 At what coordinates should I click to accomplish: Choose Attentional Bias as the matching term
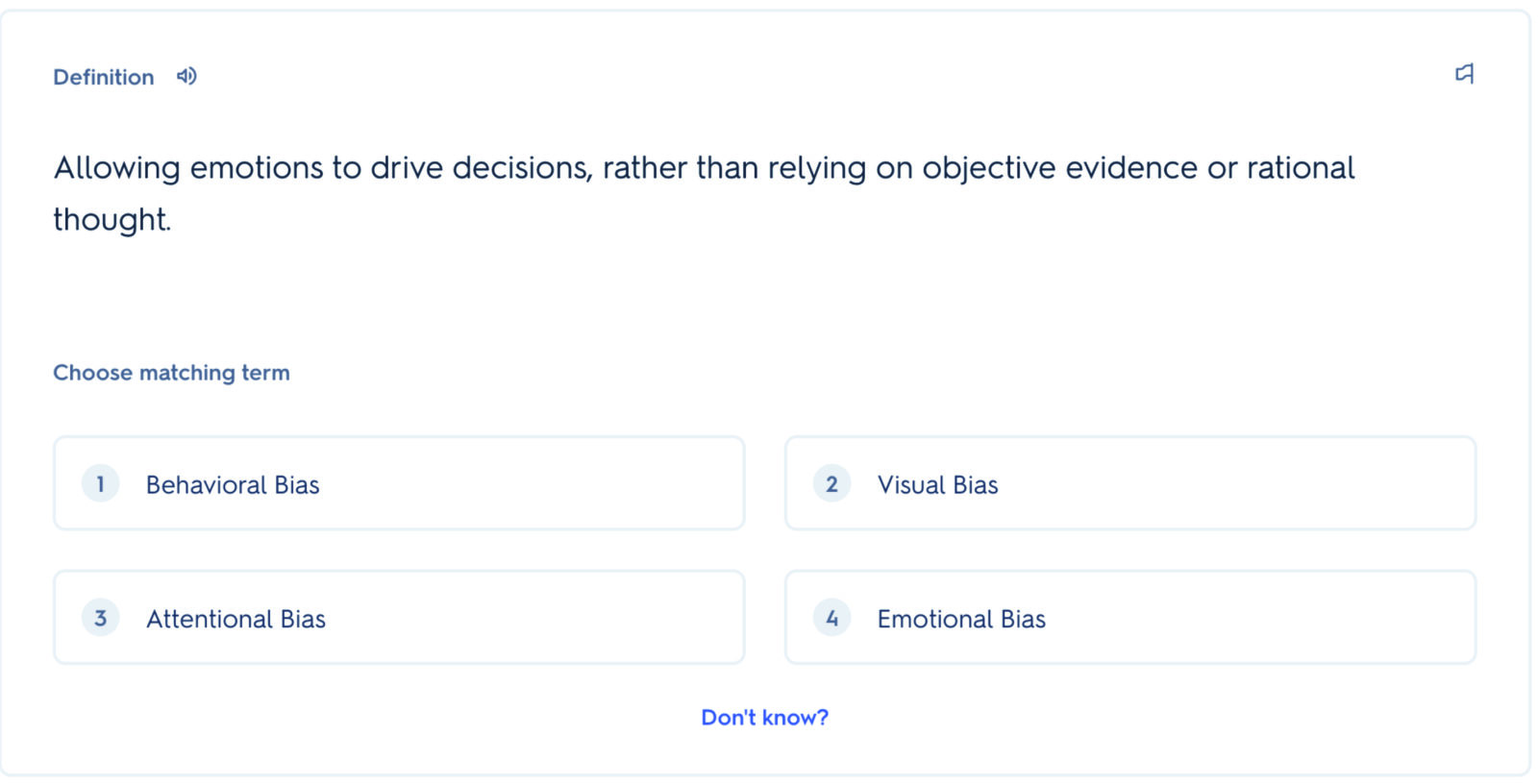click(399, 617)
